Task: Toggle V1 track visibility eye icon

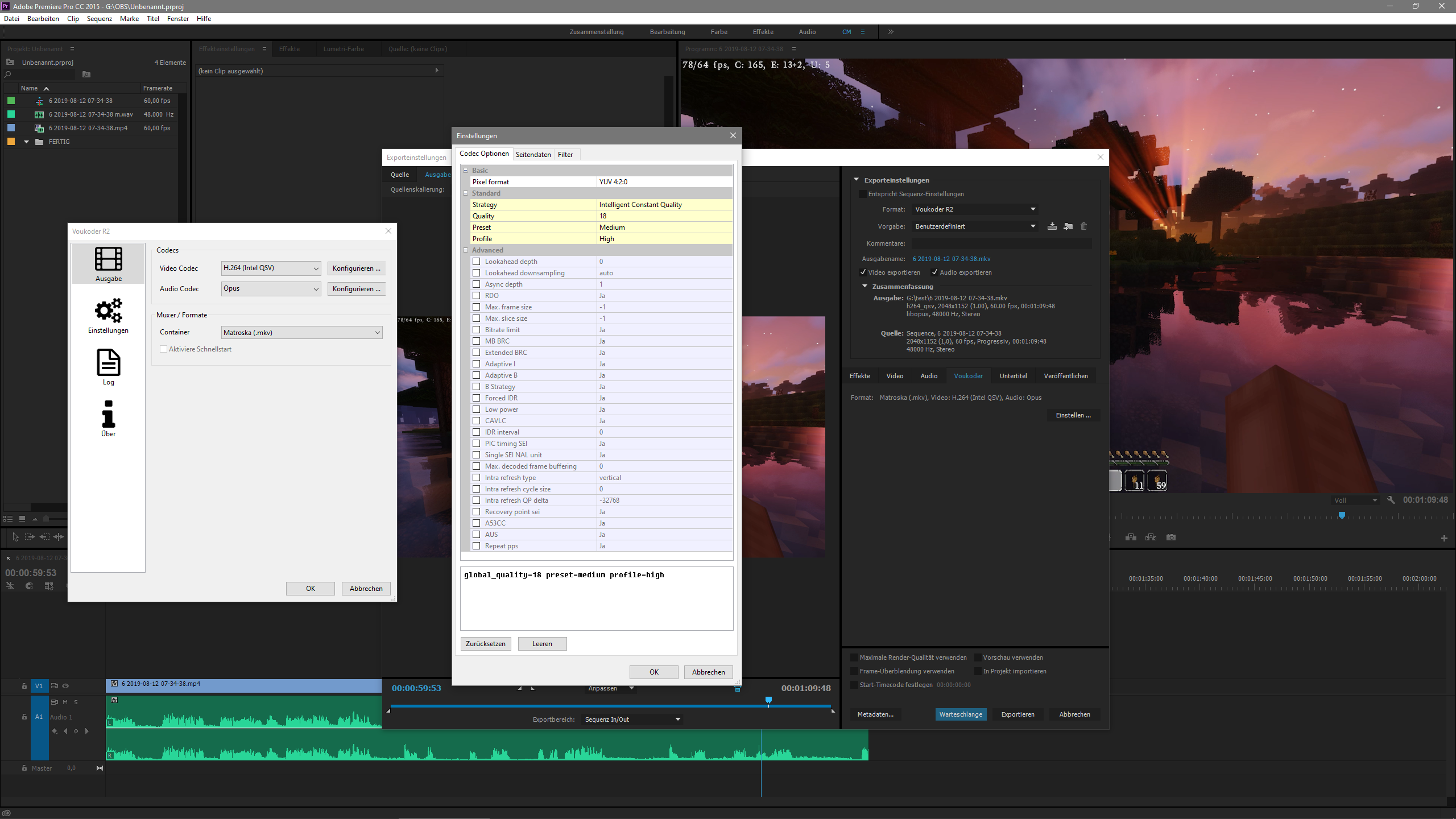Action: point(65,686)
